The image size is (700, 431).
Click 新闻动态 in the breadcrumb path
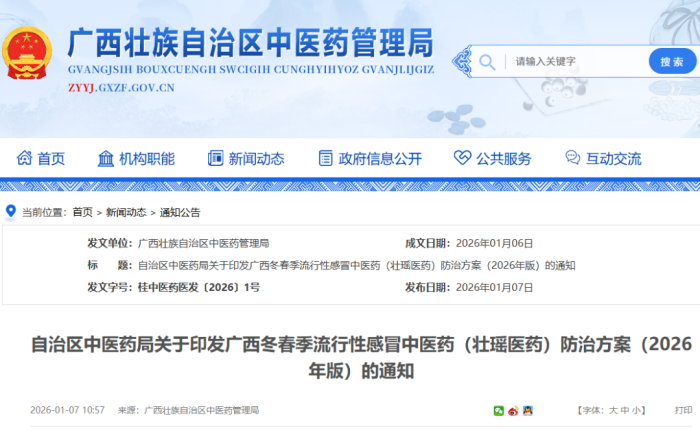click(x=126, y=212)
